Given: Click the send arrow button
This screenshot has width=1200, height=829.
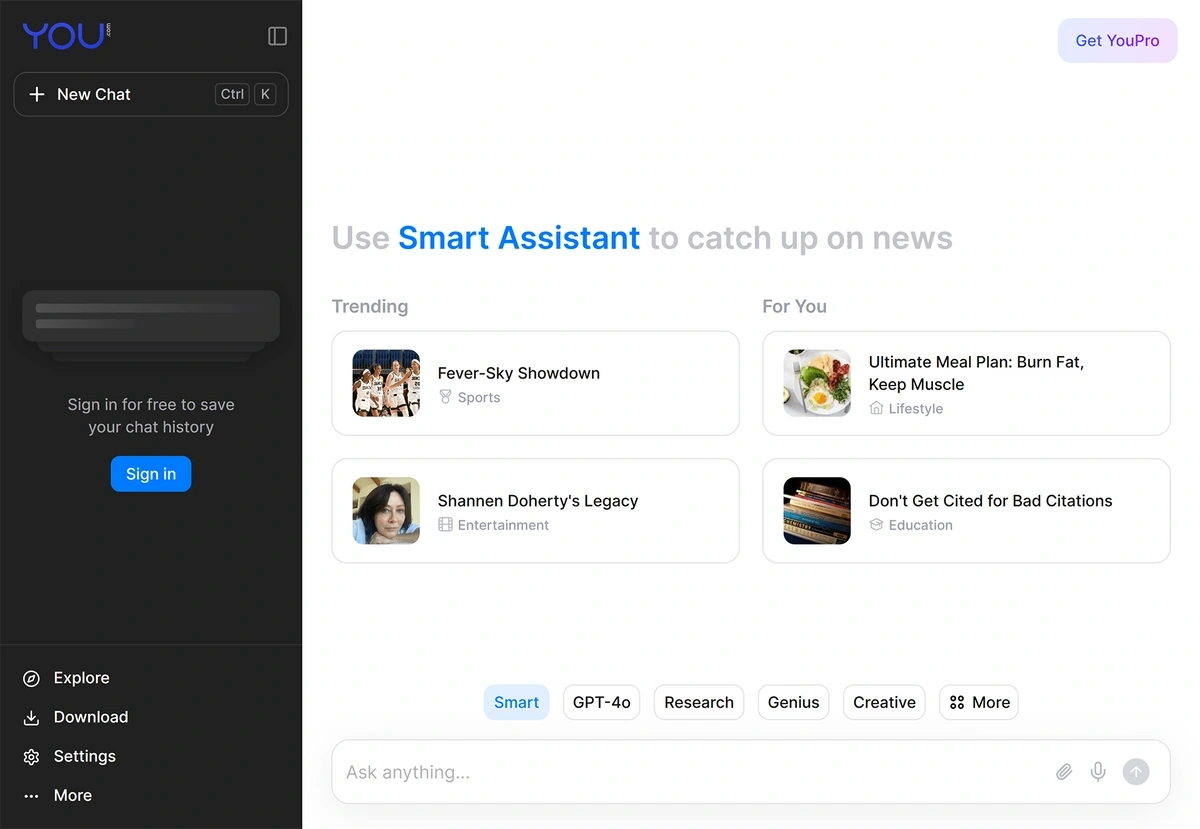Looking at the screenshot, I should click(x=1136, y=772).
